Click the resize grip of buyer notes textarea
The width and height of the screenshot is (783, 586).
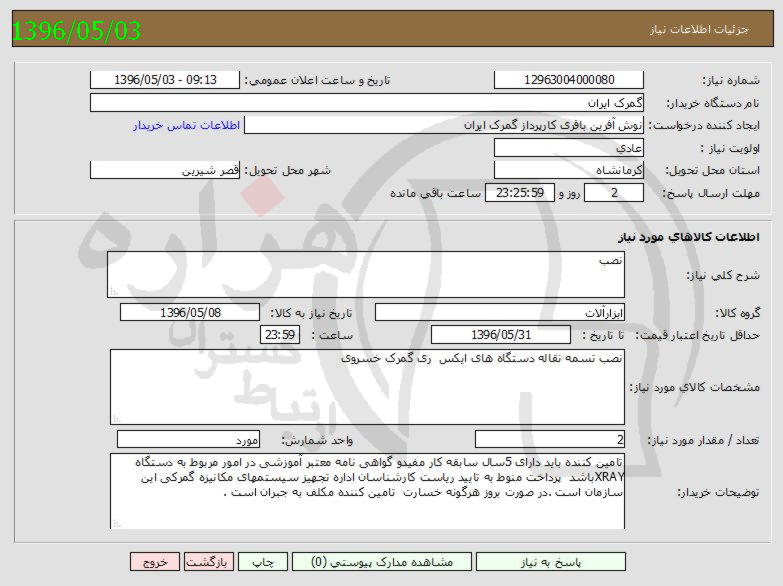(x=117, y=523)
